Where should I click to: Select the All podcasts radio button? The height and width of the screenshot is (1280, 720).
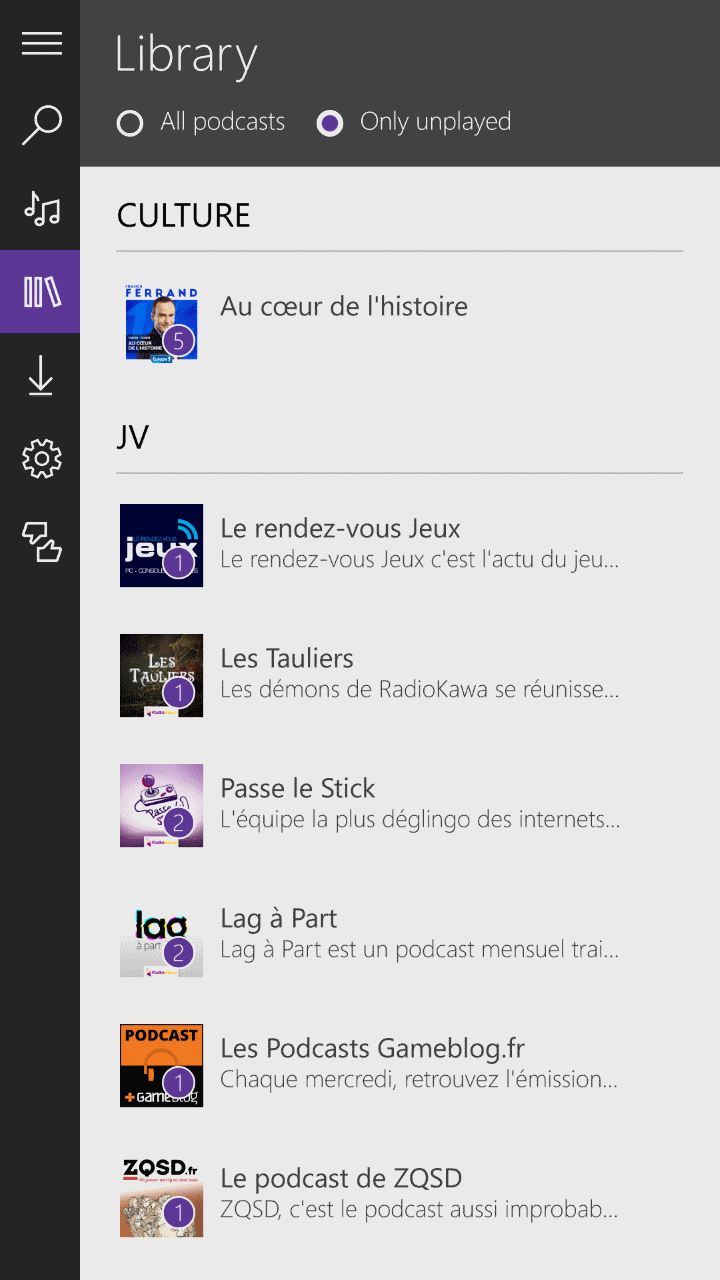pos(130,123)
